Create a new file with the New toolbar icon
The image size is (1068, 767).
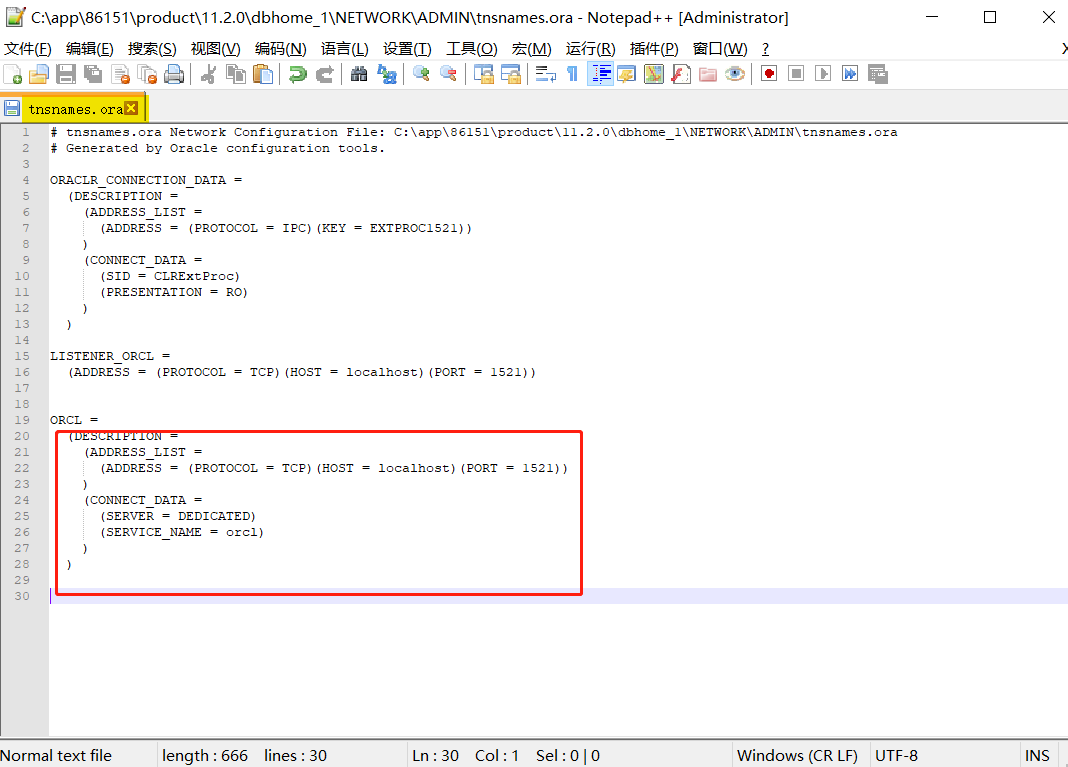13,74
